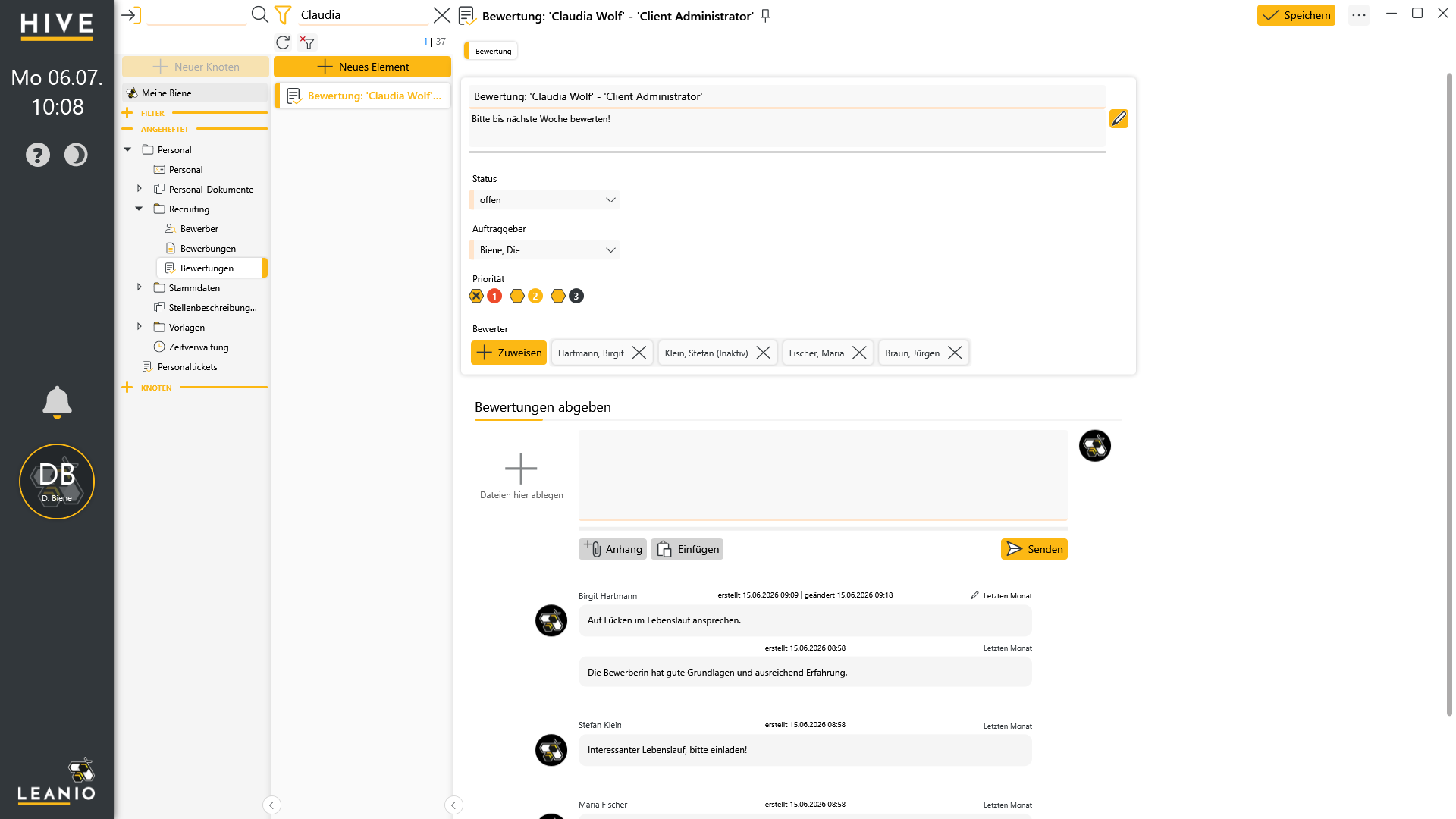Remove Klein, Stefan (Inaktiv) reviewer
Image resolution: width=1456 pixels, height=819 pixels.
click(x=764, y=353)
